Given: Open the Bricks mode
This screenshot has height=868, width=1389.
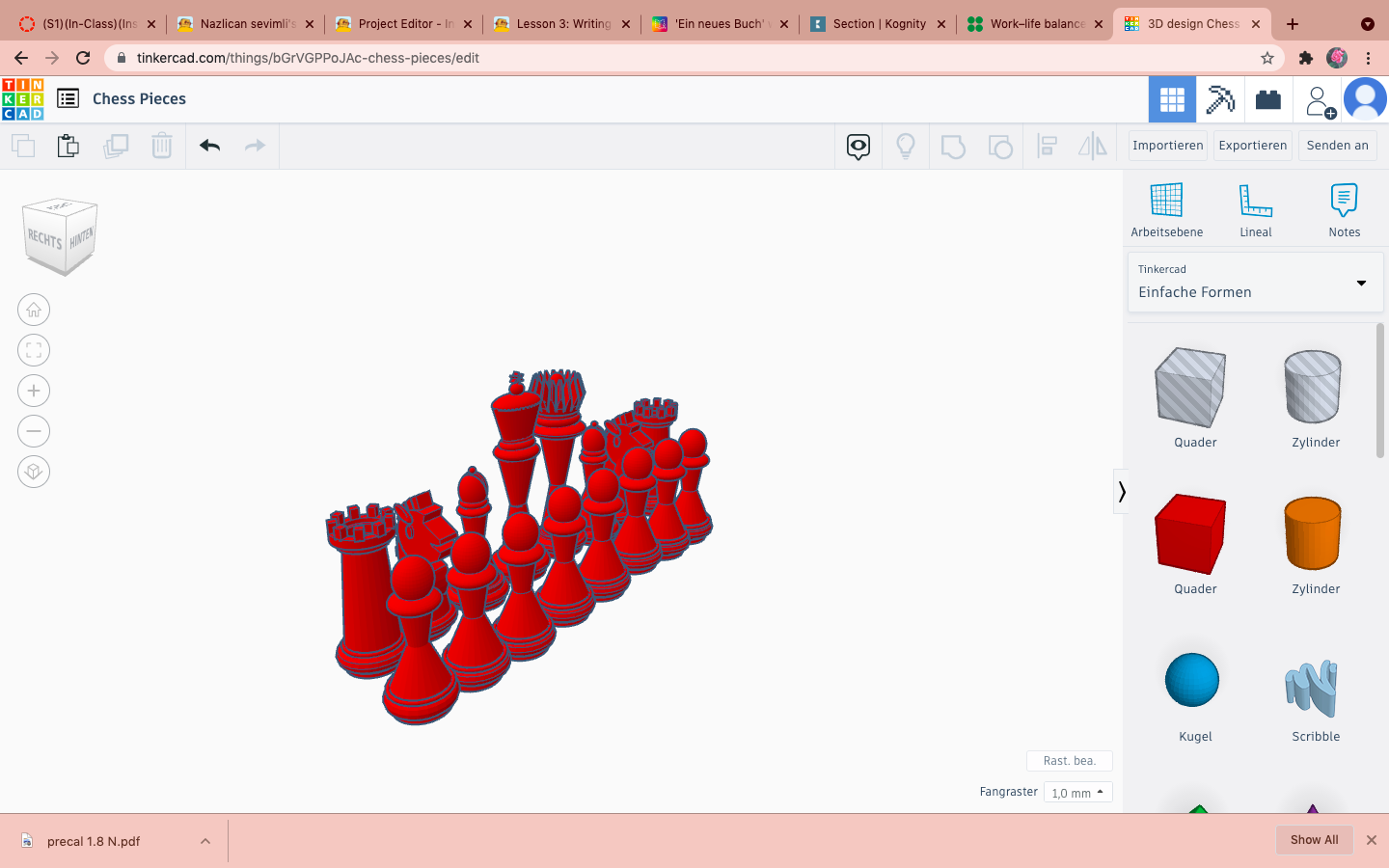Looking at the screenshot, I should [x=1268, y=99].
